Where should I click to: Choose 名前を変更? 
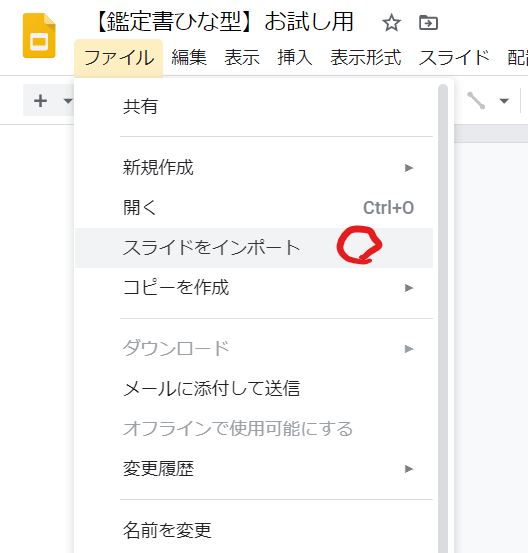[254, 530]
